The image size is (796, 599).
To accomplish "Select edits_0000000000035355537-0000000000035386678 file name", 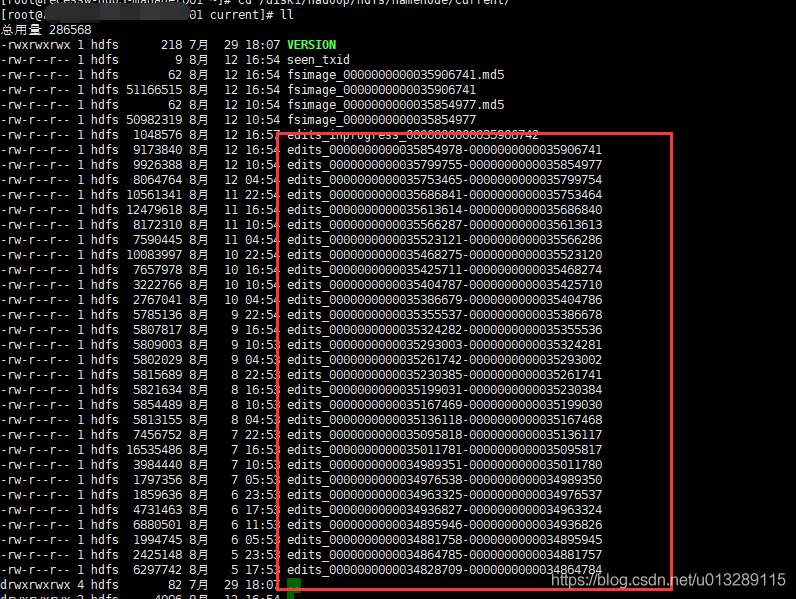I will tap(445, 315).
